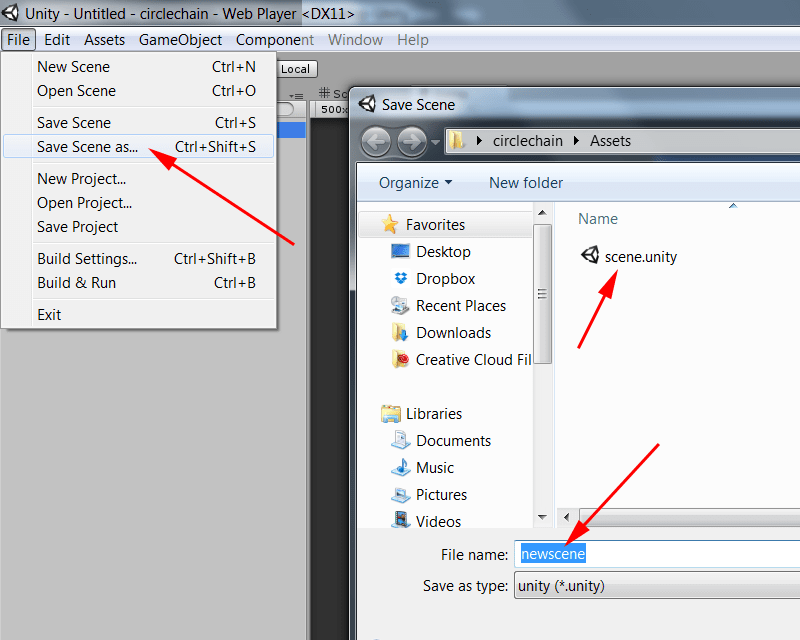The width and height of the screenshot is (800, 640).
Task: Click the Creative Cloud Files icon
Action: coord(400,359)
